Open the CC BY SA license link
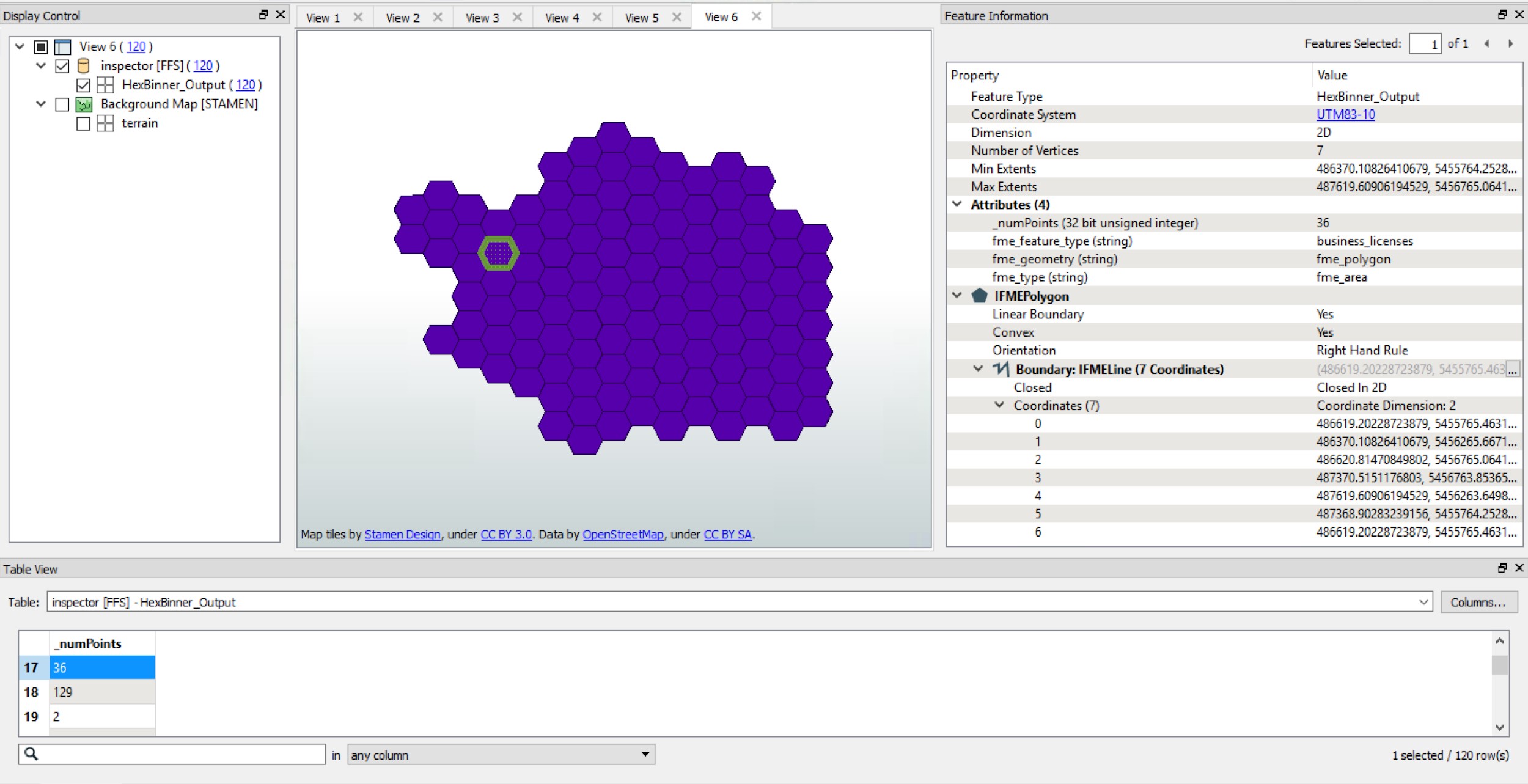This screenshot has height=784, width=1528. click(x=727, y=534)
